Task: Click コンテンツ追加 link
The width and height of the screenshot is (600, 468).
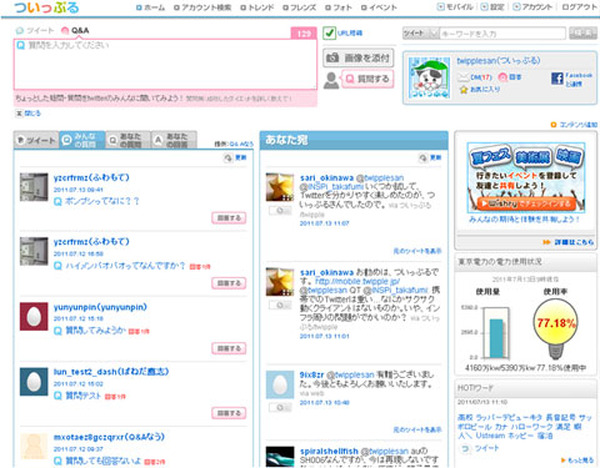Action: [x=574, y=125]
